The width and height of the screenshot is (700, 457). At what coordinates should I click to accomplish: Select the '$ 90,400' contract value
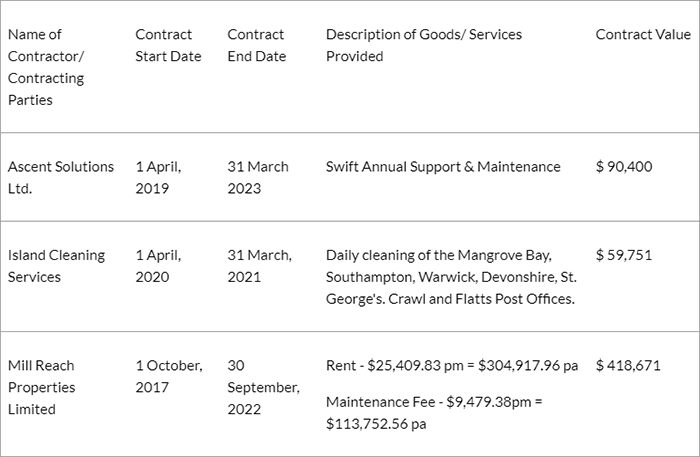[x=624, y=166]
